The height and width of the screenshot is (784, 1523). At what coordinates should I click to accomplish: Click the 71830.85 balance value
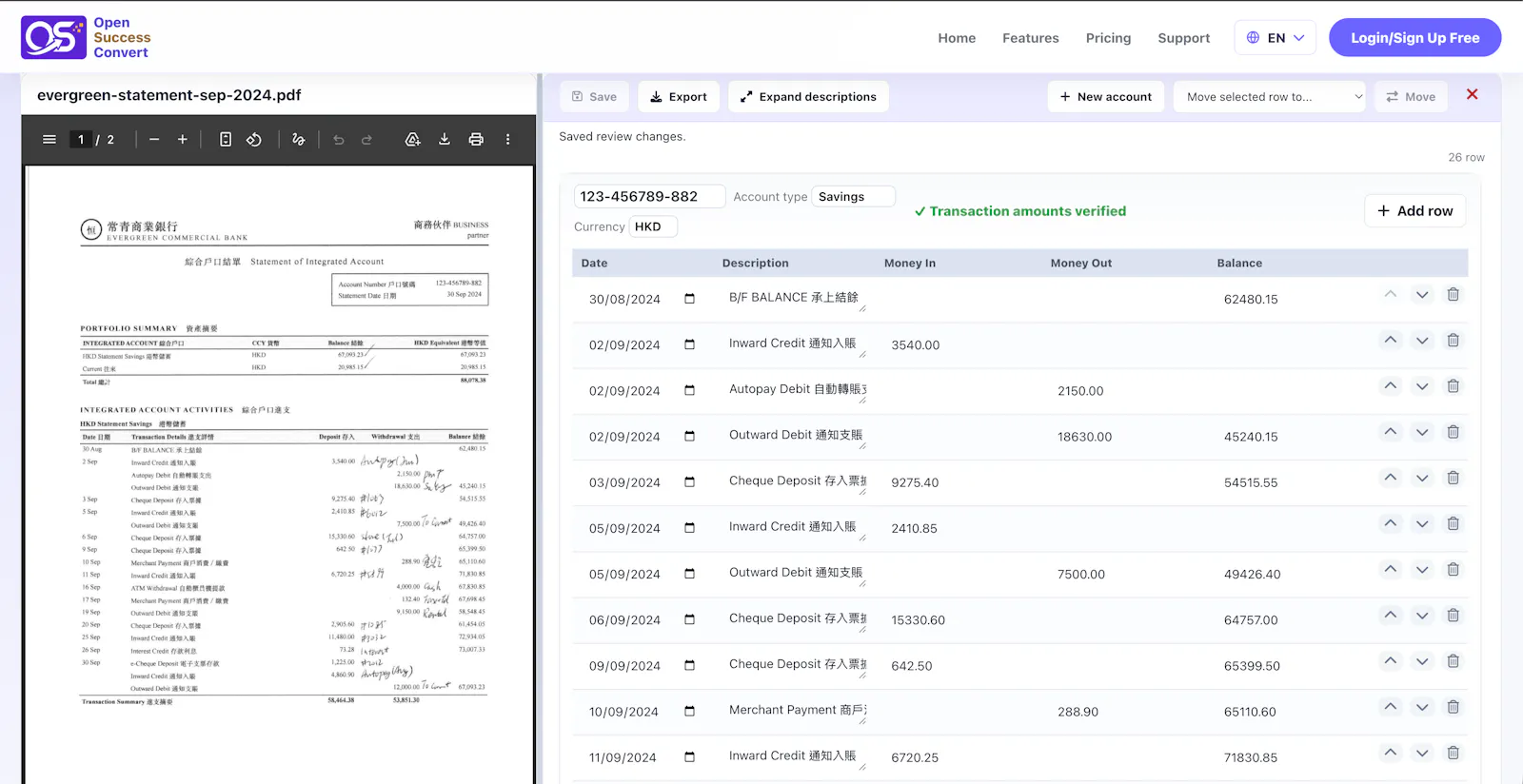click(x=1251, y=757)
